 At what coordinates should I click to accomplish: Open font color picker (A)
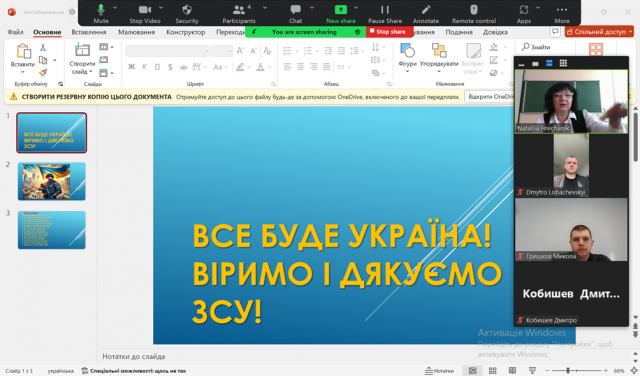point(260,67)
